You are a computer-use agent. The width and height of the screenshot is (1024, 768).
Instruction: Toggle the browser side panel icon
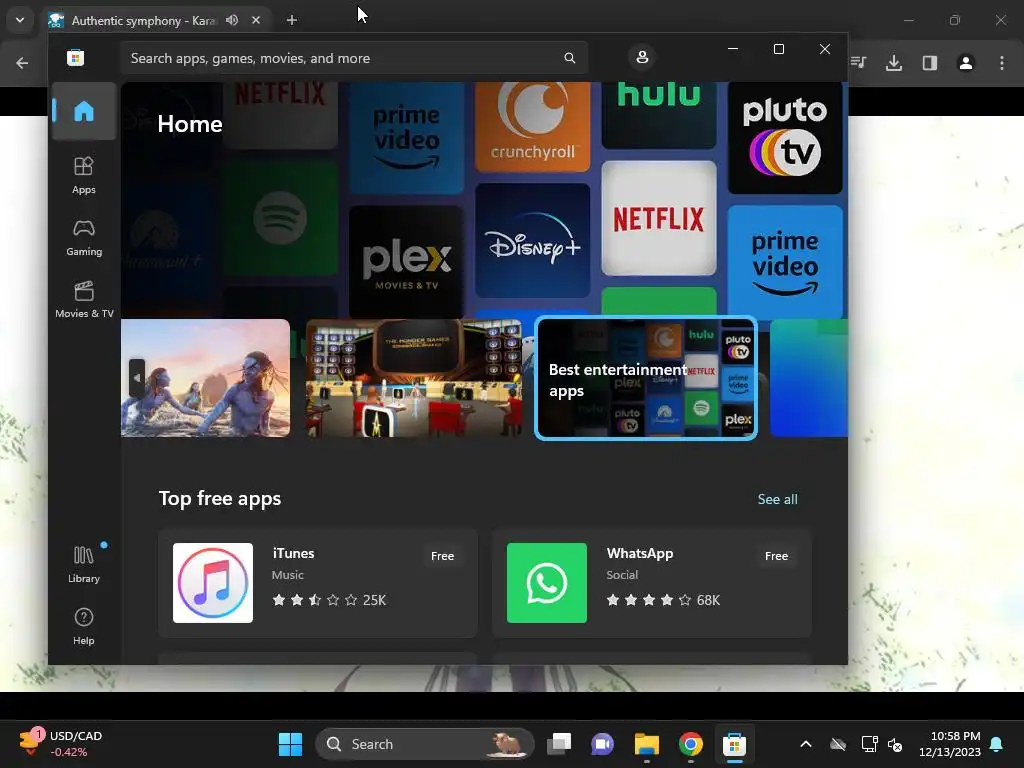click(930, 63)
